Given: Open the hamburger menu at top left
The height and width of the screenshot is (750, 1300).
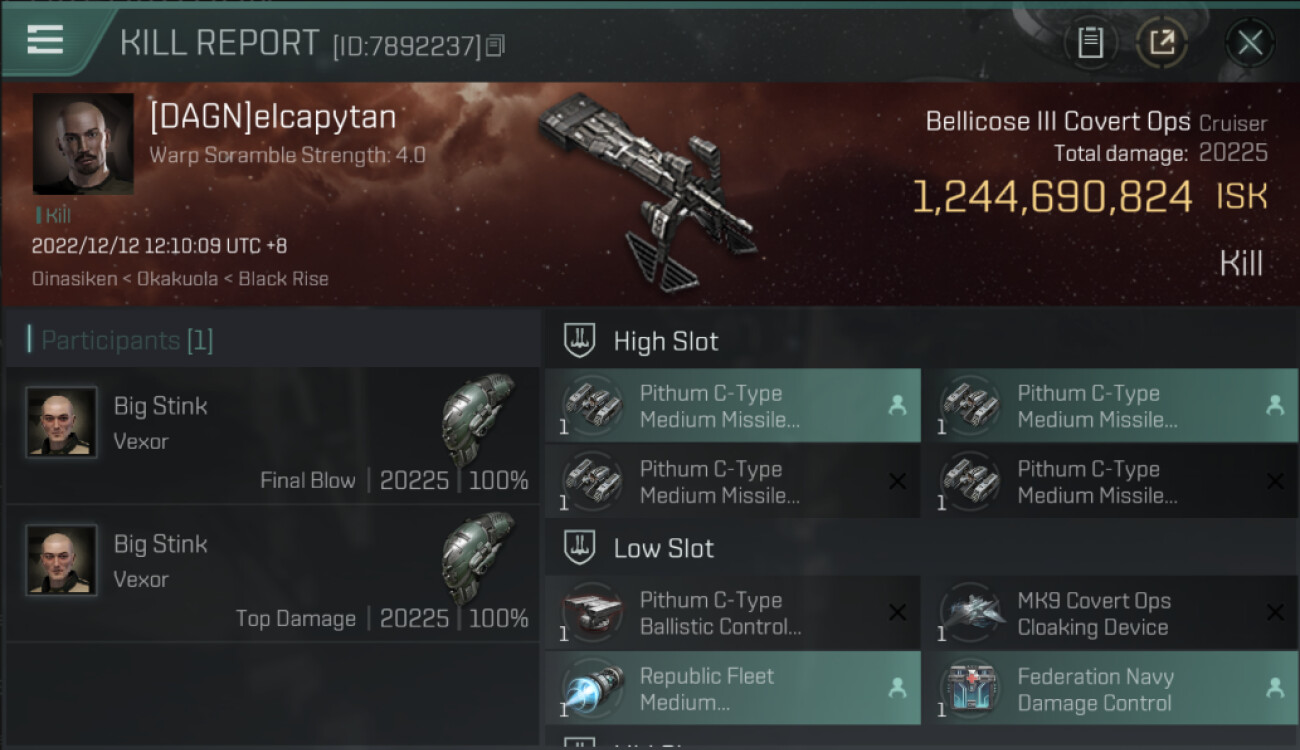Looking at the screenshot, I should pyautogui.click(x=45, y=39).
